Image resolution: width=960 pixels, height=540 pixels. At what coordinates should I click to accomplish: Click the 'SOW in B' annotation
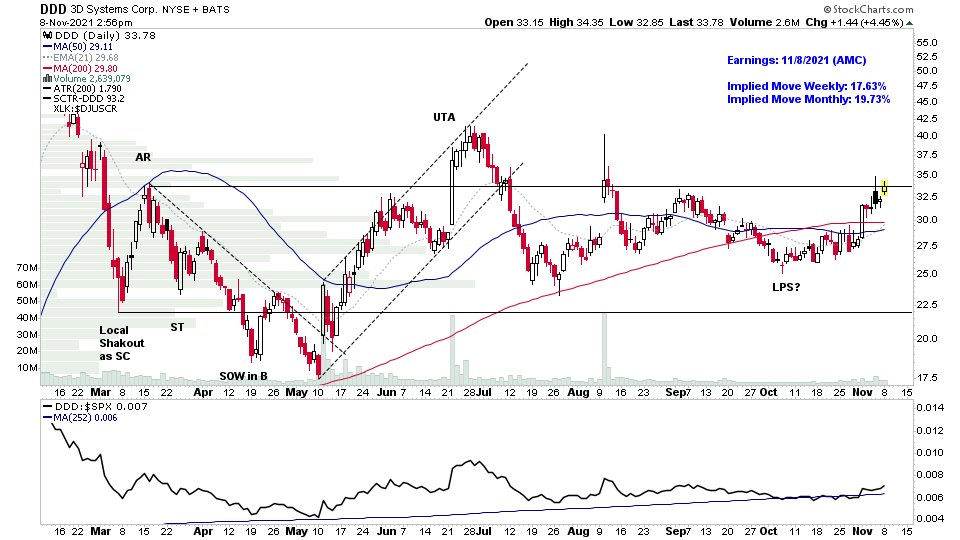point(243,376)
